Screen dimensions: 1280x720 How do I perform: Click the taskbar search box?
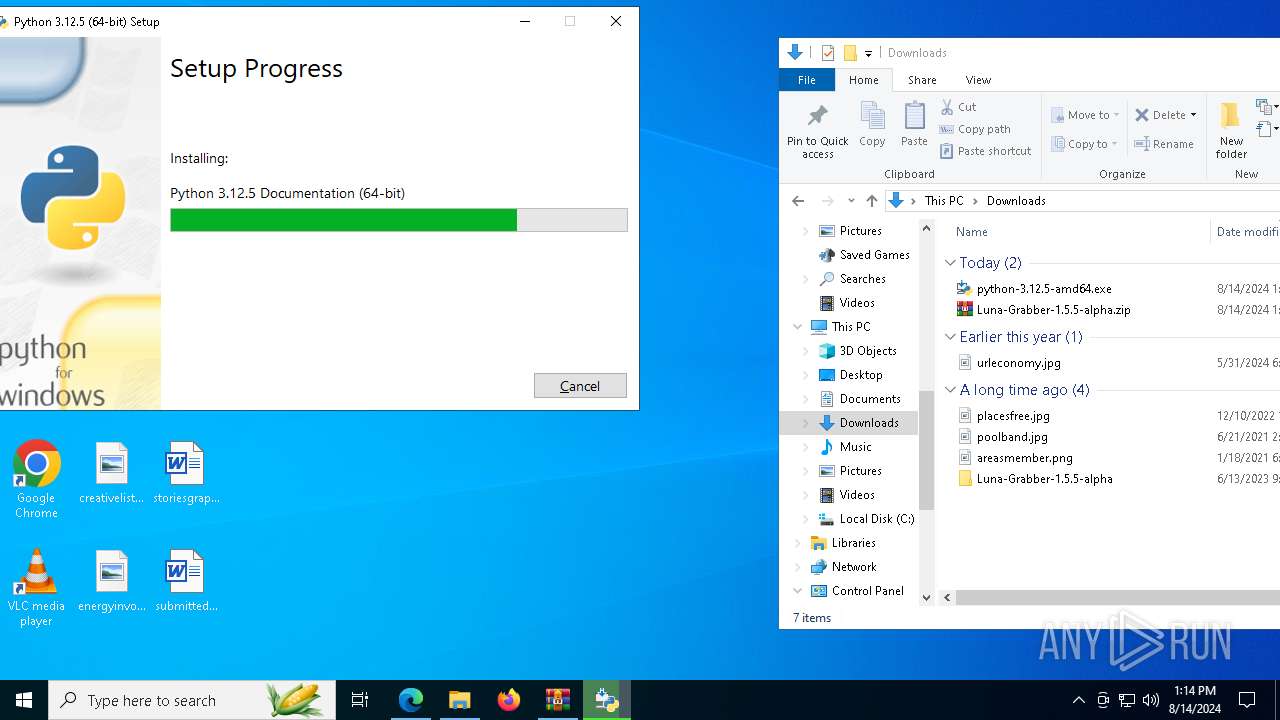(192, 700)
